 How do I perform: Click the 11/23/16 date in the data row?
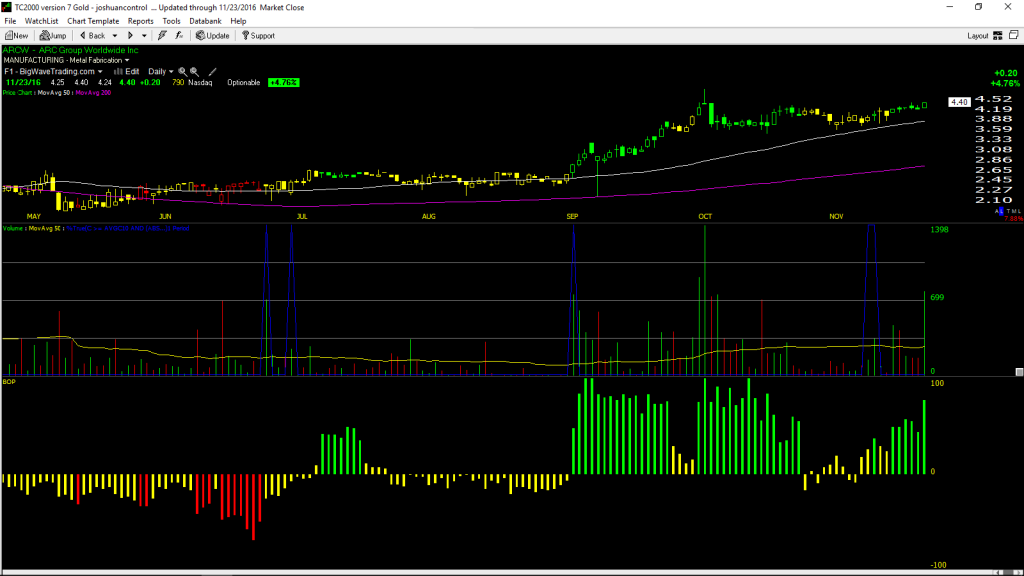click(24, 82)
